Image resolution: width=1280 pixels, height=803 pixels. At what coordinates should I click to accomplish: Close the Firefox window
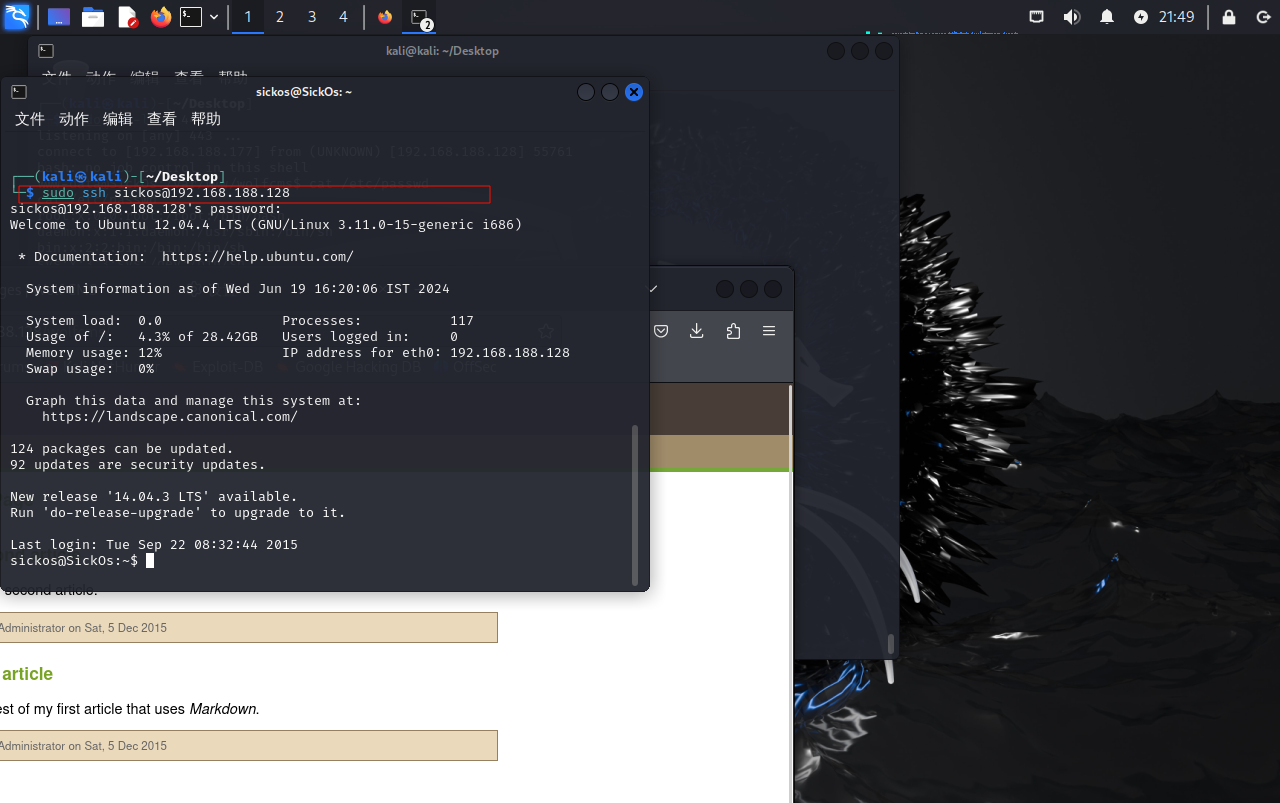click(x=773, y=289)
